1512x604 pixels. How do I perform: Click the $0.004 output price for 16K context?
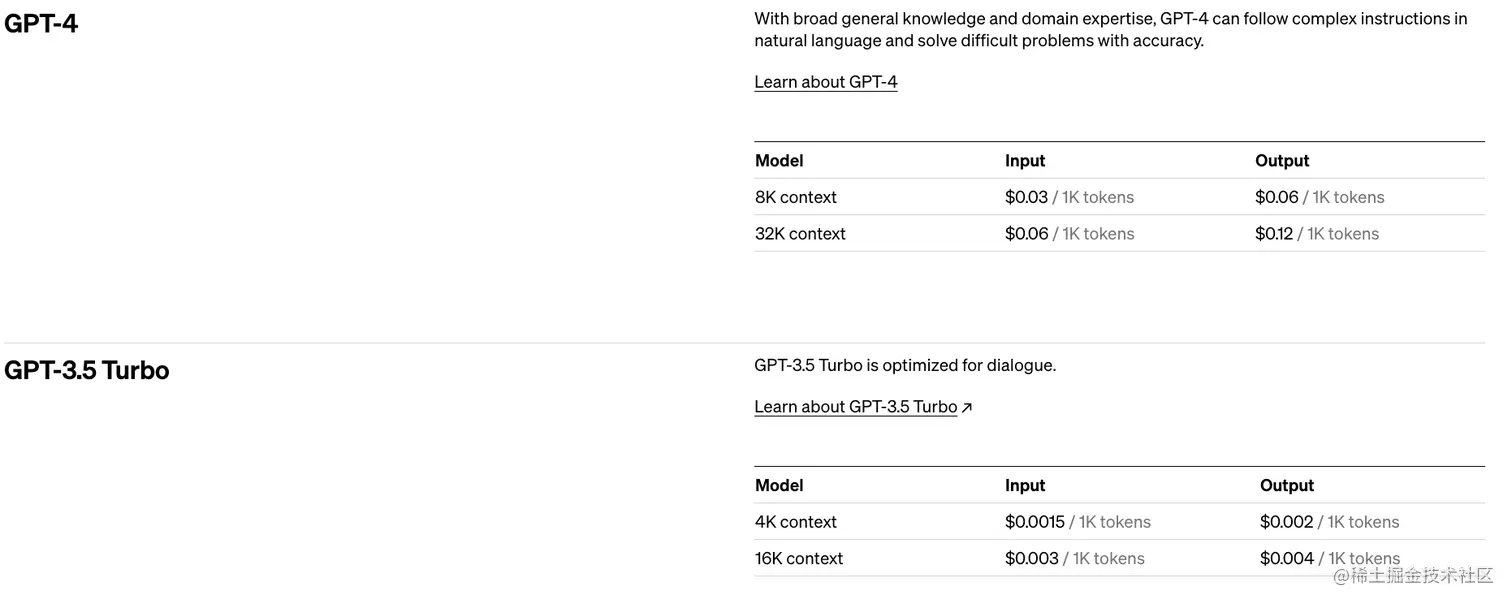coord(1286,559)
